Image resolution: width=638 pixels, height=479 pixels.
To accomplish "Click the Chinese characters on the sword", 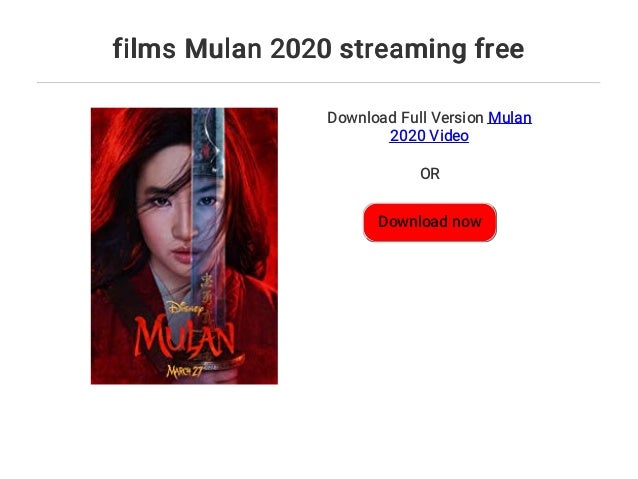I will (x=208, y=297).
